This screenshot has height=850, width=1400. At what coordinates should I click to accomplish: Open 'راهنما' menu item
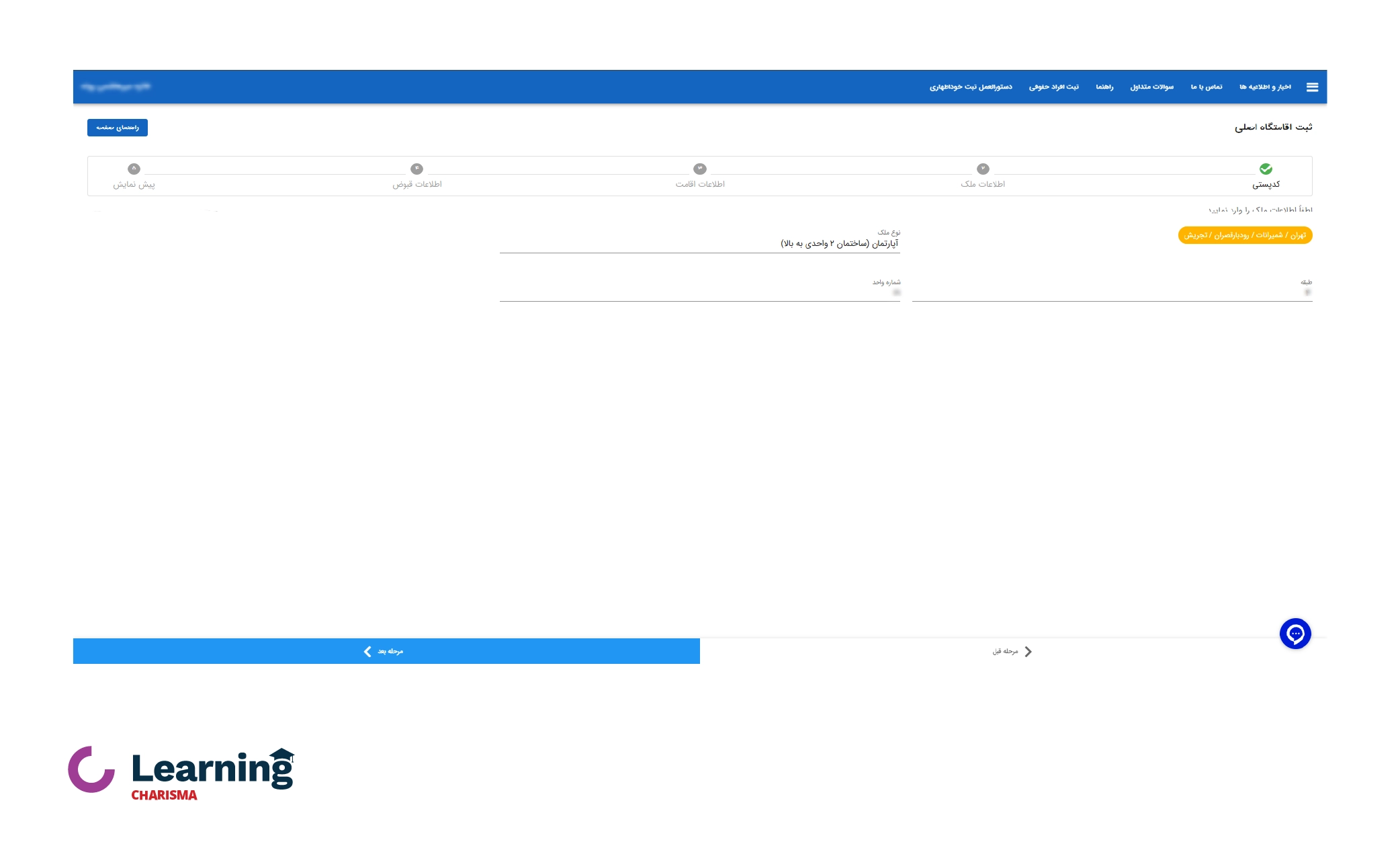(x=1104, y=87)
